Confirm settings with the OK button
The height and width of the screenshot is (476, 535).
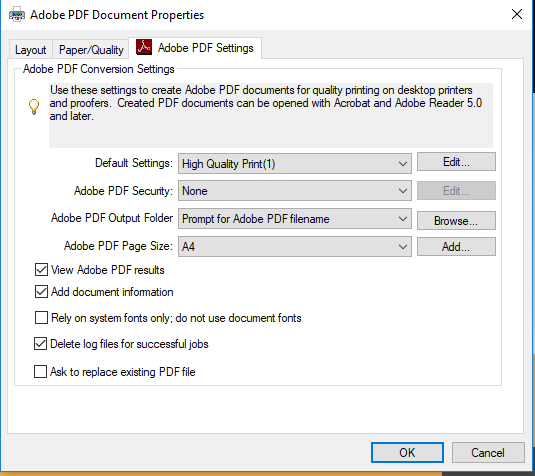[407, 452]
